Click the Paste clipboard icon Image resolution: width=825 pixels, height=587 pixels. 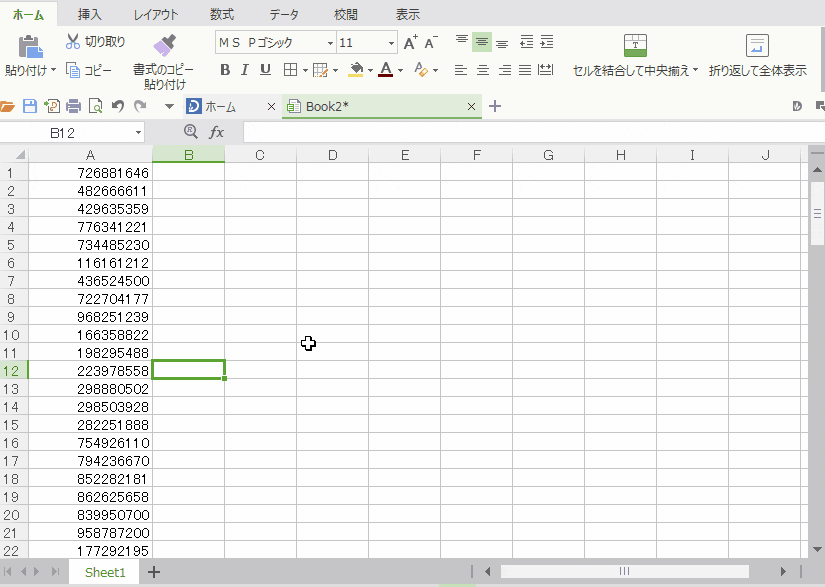pyautogui.click(x=30, y=46)
